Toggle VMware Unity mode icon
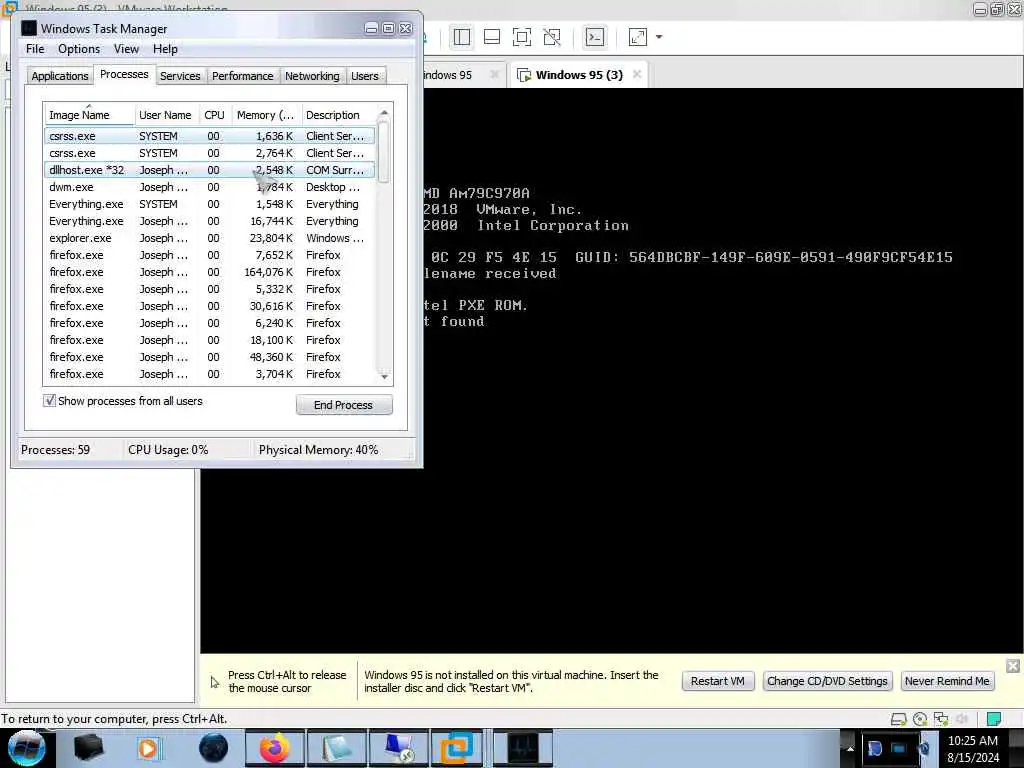Screen dimensions: 1024x768 pos(552,37)
